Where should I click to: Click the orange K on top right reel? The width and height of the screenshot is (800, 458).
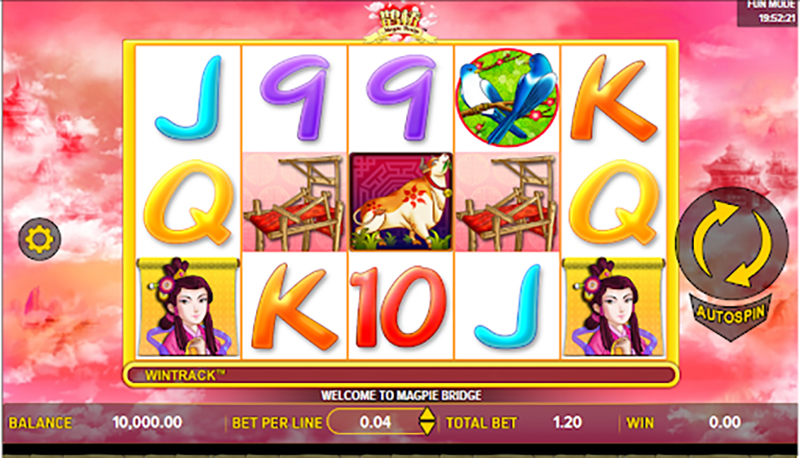(613, 98)
